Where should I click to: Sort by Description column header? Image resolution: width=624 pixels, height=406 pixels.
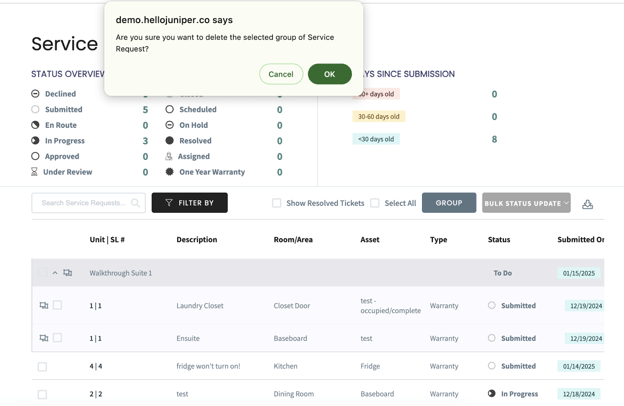(x=197, y=239)
